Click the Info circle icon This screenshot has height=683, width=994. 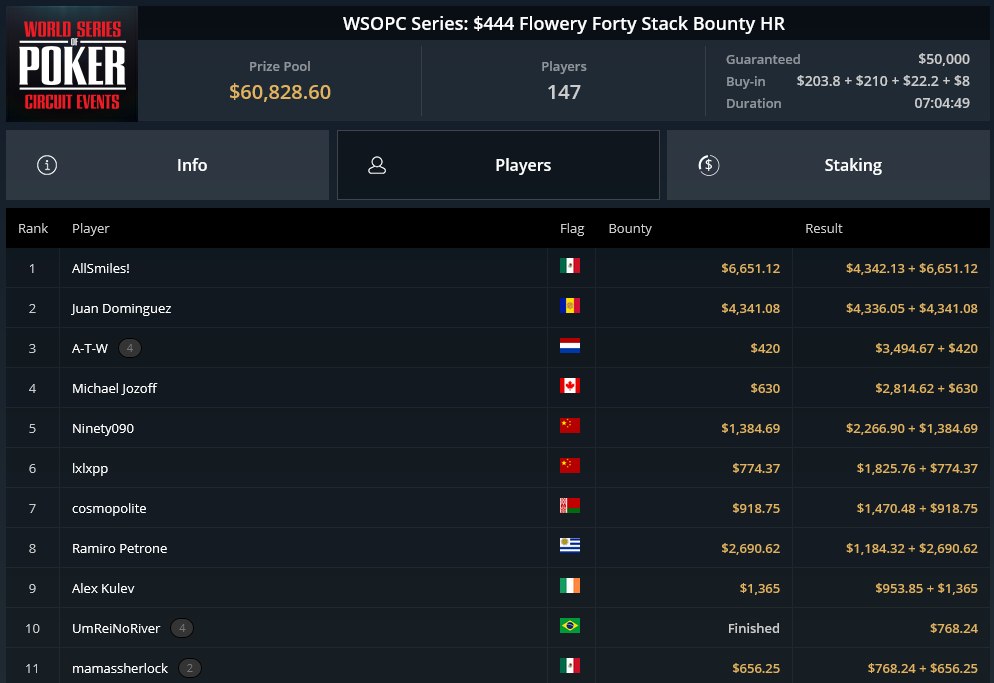click(x=47, y=165)
